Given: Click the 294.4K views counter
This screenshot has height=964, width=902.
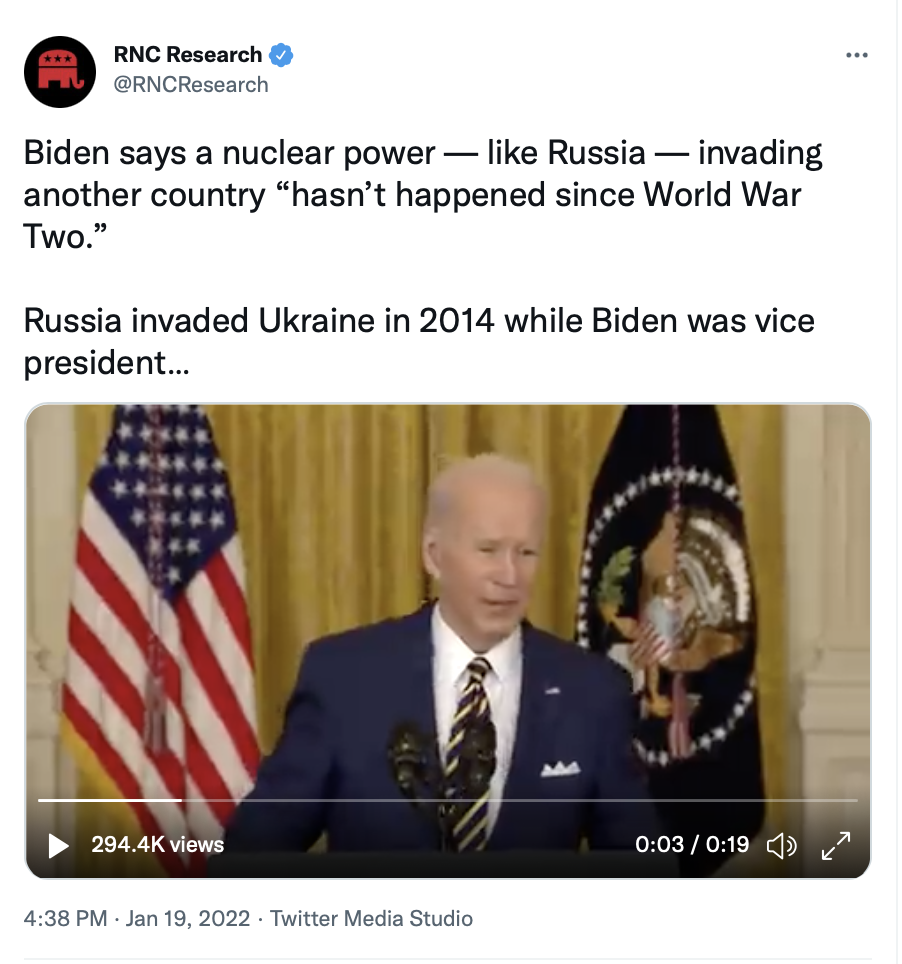Looking at the screenshot, I should [x=157, y=845].
